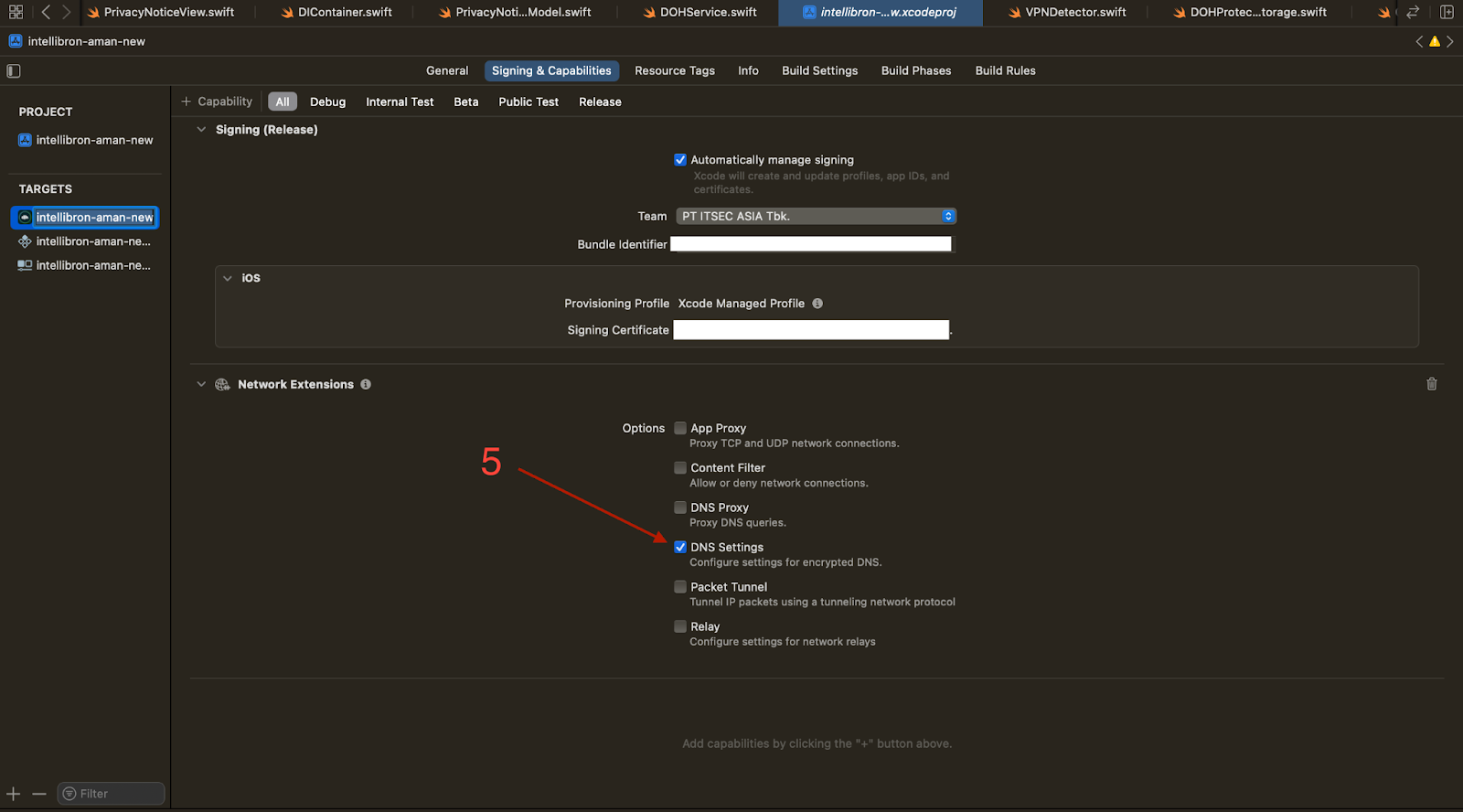Switch to VPNDetector.swift editor tab
This screenshot has width=1463, height=812.
[1067, 12]
